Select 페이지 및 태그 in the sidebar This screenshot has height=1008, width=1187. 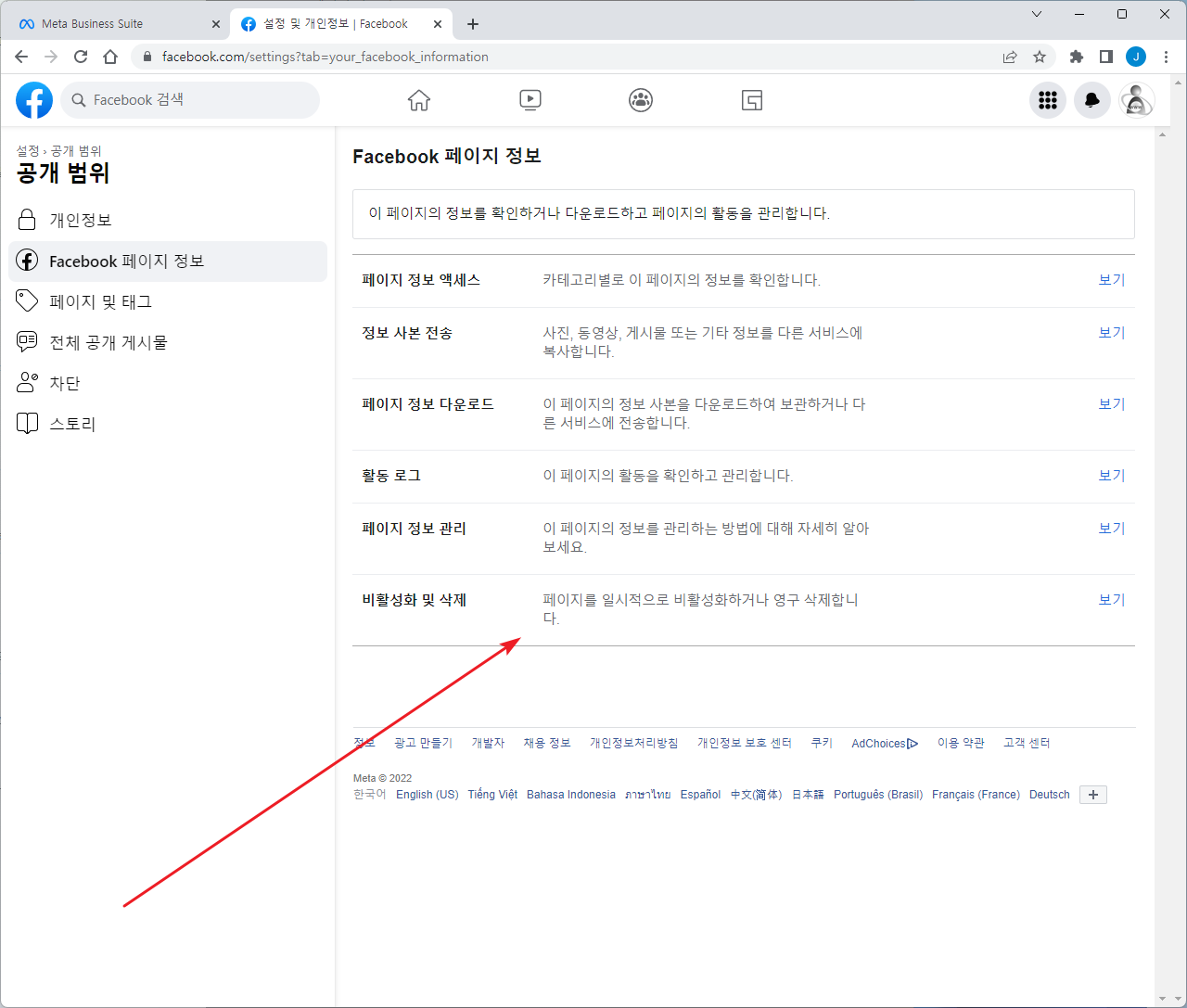pos(168,302)
